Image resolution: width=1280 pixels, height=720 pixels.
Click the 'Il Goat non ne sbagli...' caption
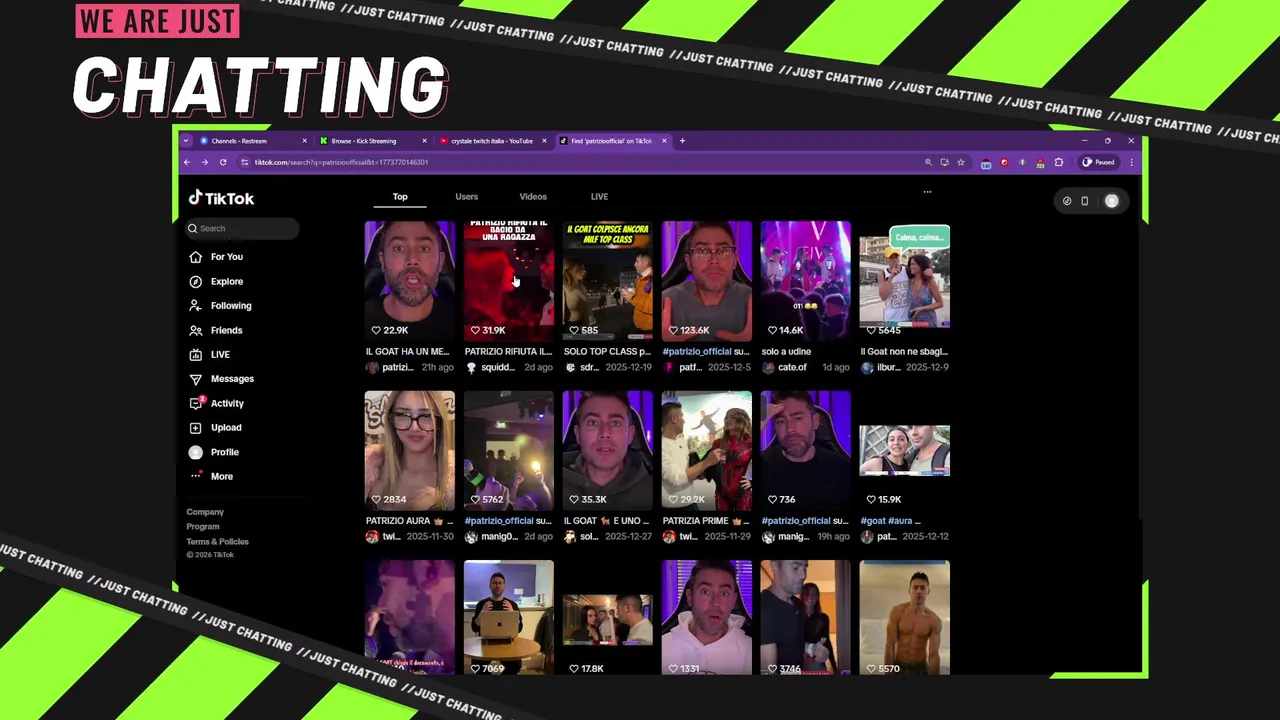tap(904, 352)
